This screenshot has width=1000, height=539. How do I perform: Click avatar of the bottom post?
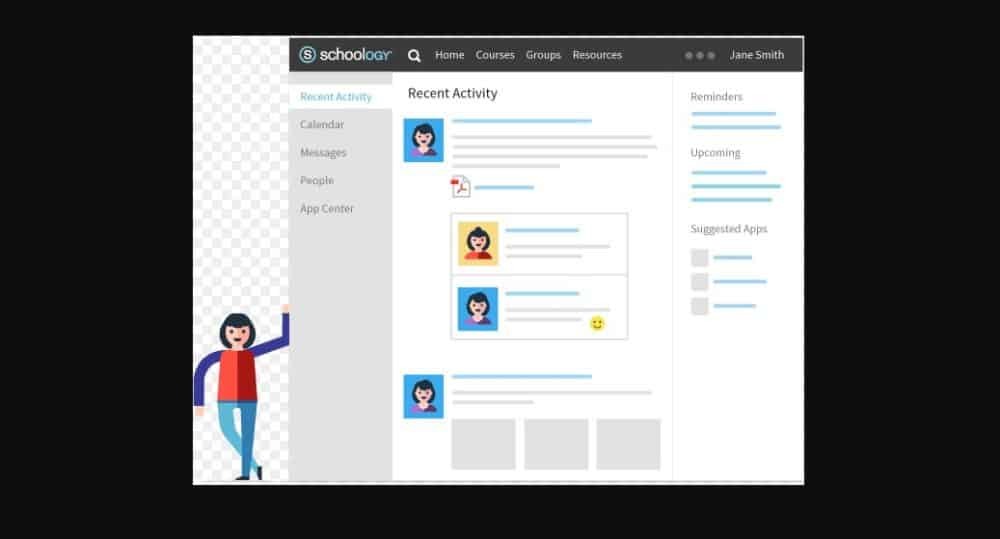pyautogui.click(x=423, y=396)
